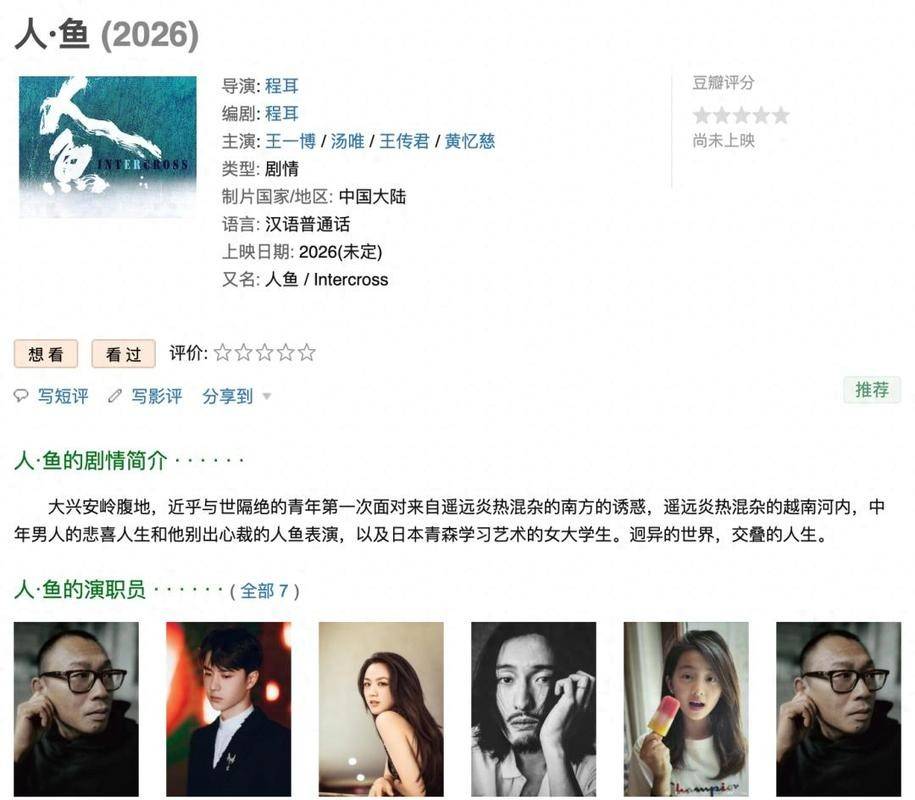Mark movie as 想看
The width and height of the screenshot is (915, 800).
pos(46,354)
